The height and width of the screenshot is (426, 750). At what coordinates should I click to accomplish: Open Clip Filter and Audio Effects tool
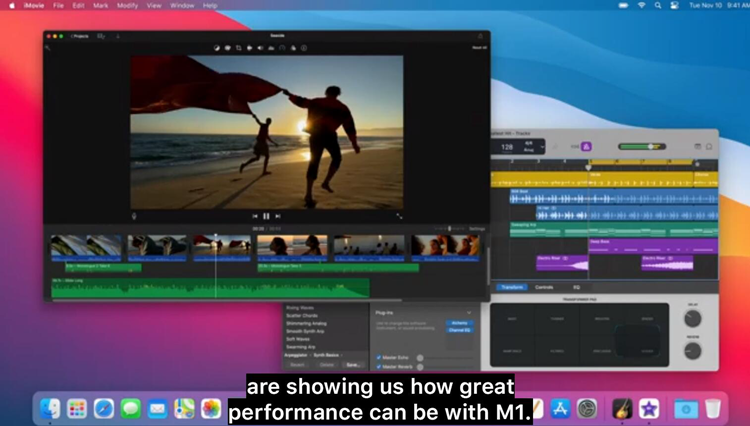293,48
